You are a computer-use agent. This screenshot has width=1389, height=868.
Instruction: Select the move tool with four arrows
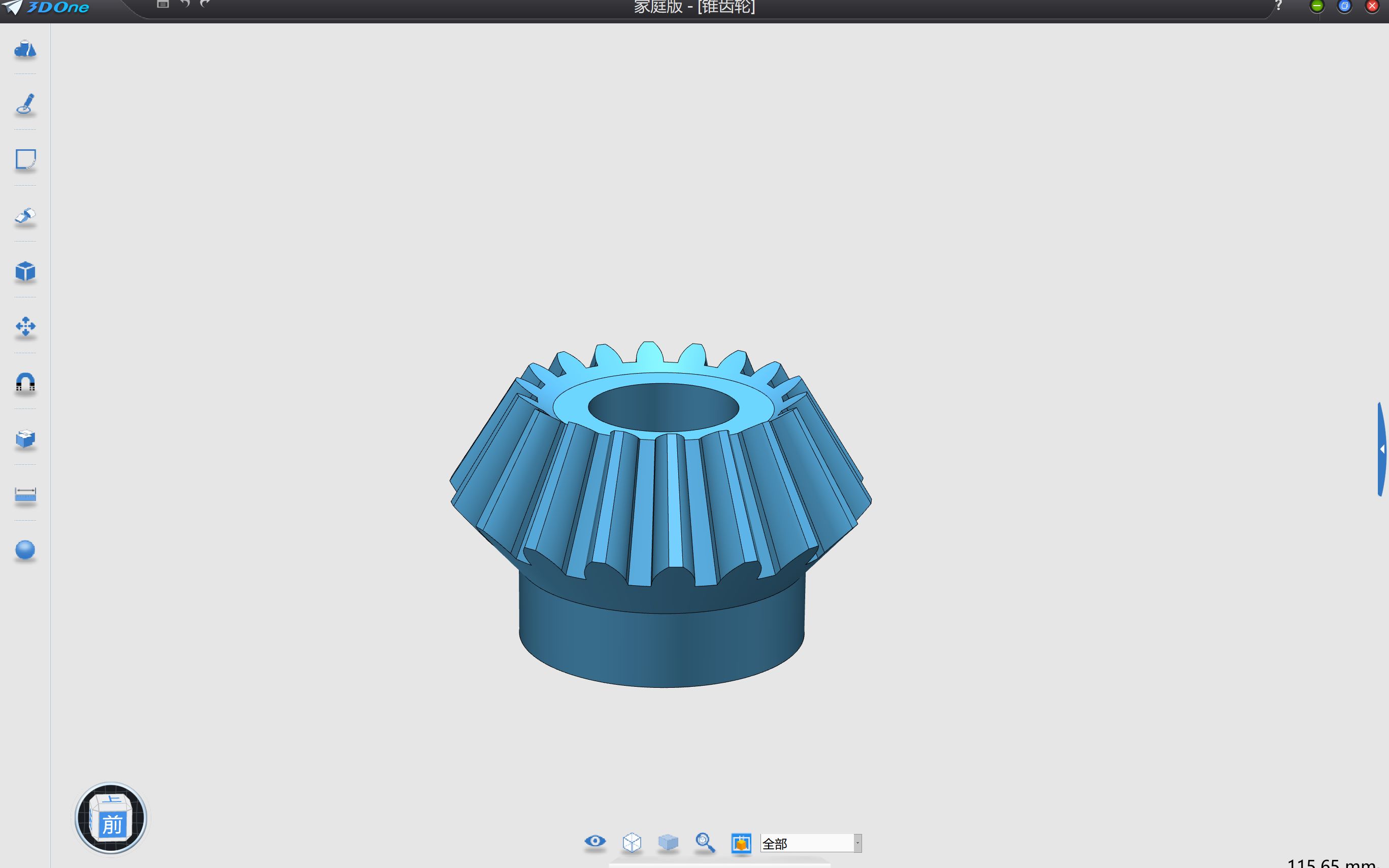25,327
